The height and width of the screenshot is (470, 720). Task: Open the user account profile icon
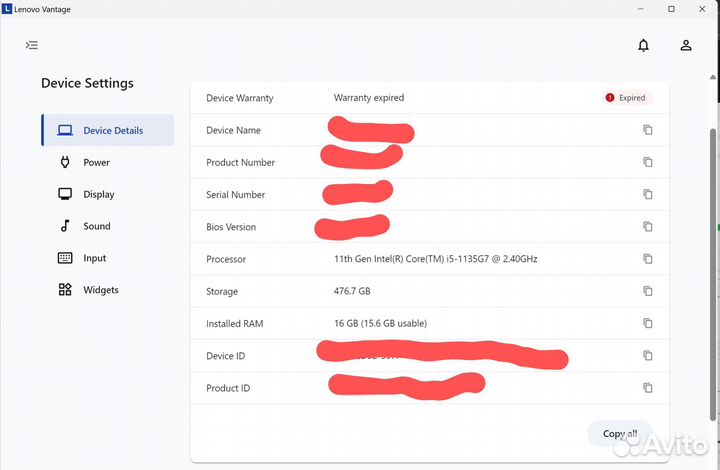(x=686, y=45)
